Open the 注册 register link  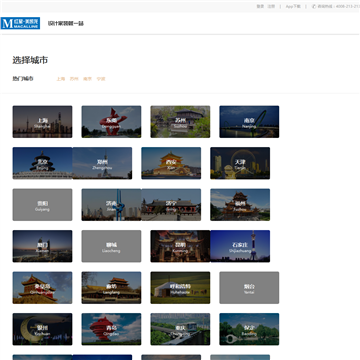(x=271, y=6)
